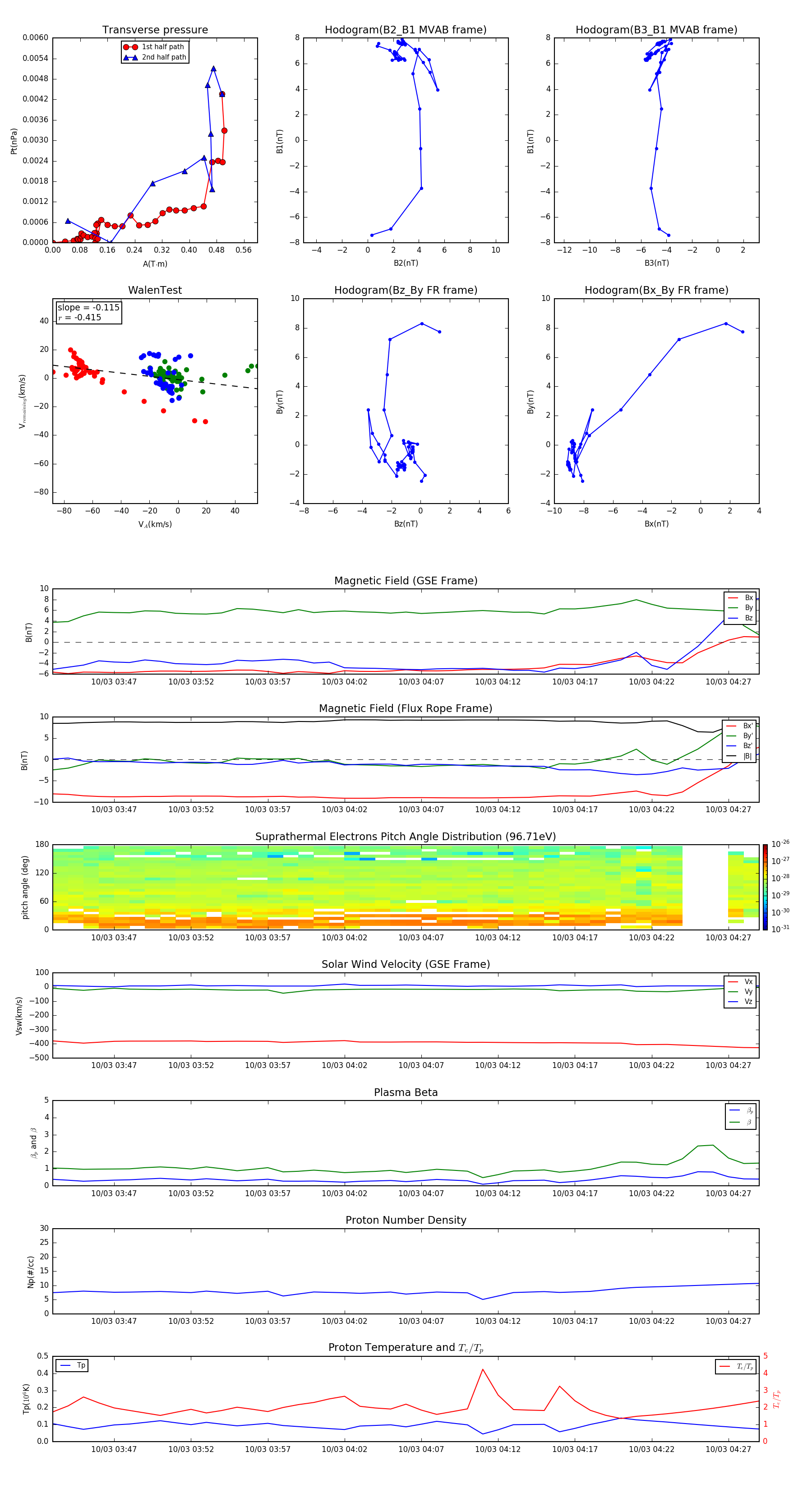The height and width of the screenshot is (1489, 812).
Task: Select 'Bx' in the GSE magnetic field legend
Action: point(741,598)
